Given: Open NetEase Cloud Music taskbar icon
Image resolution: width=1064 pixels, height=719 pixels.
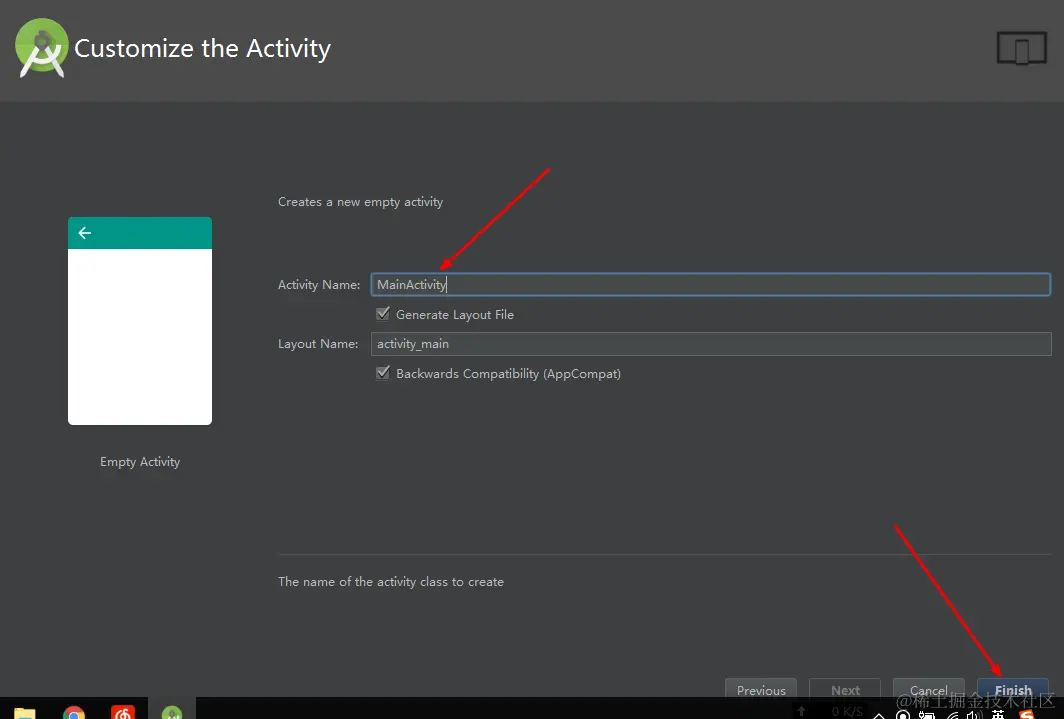Looking at the screenshot, I should [123, 712].
